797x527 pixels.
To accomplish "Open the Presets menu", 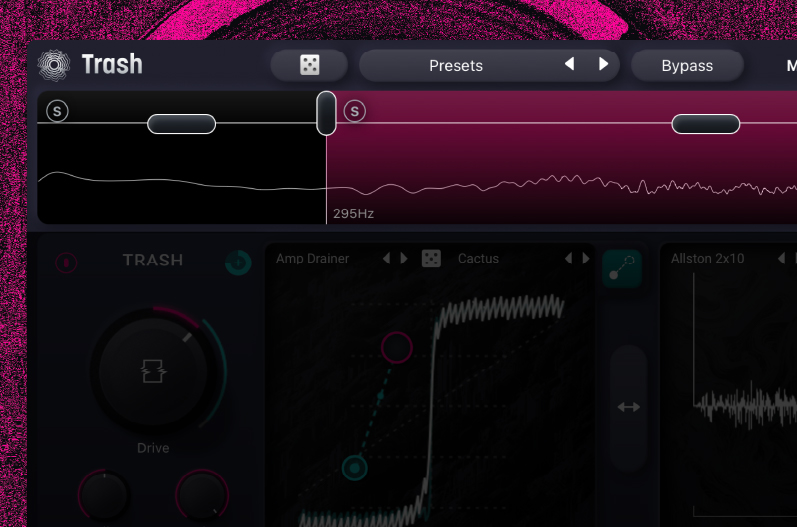I will (x=455, y=66).
